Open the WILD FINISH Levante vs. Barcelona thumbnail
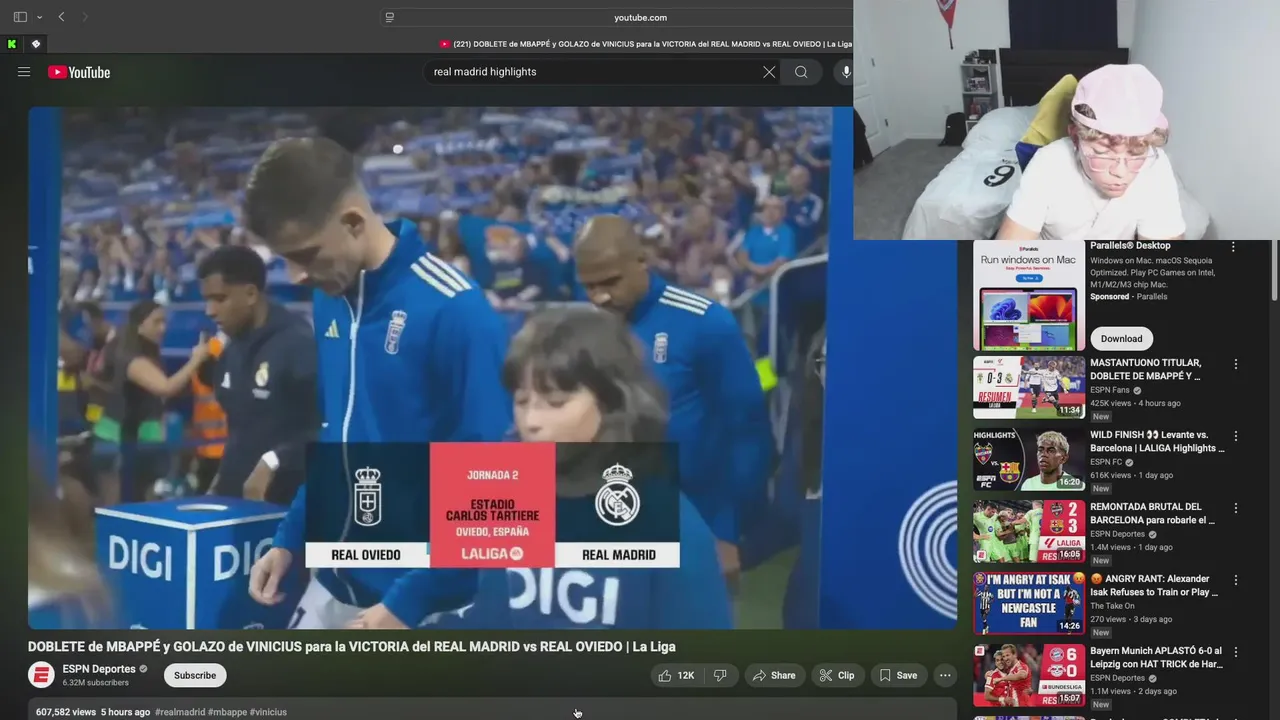Screen dimensions: 1280x720 pos(1029,459)
